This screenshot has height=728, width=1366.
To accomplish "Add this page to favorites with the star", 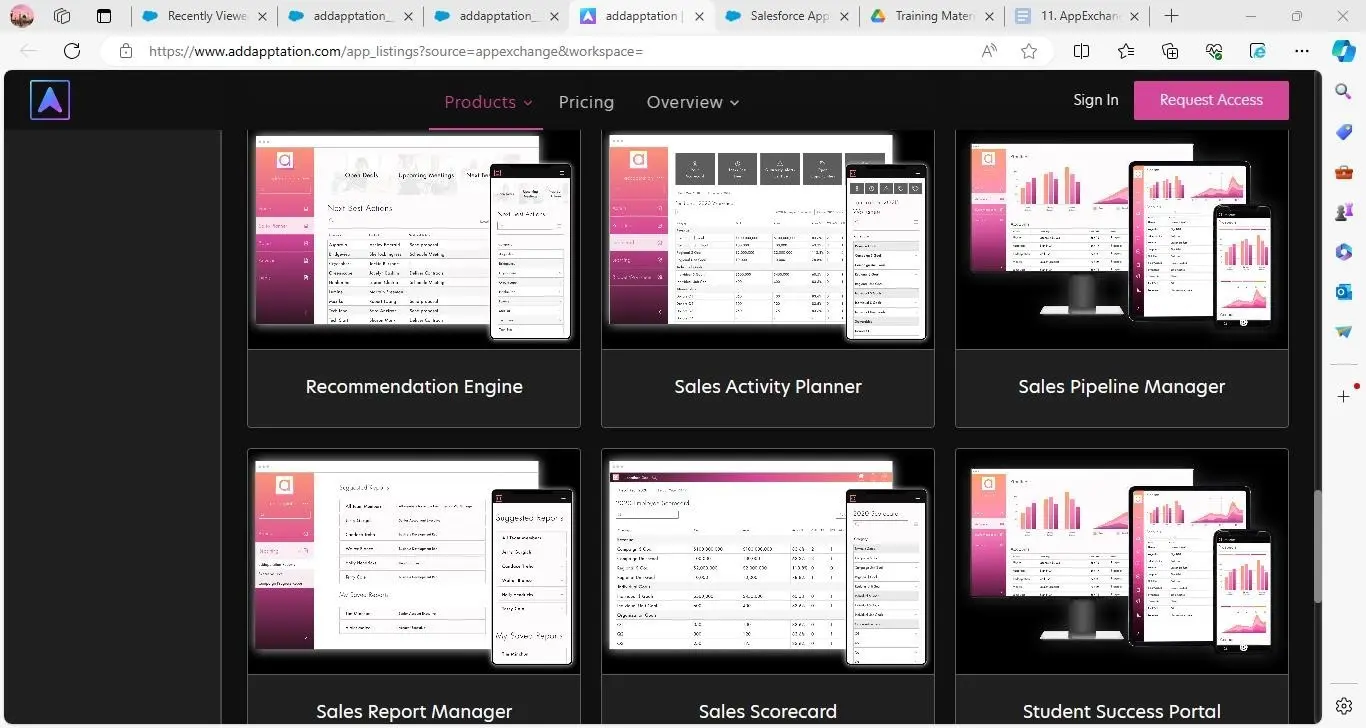I will click(1029, 51).
